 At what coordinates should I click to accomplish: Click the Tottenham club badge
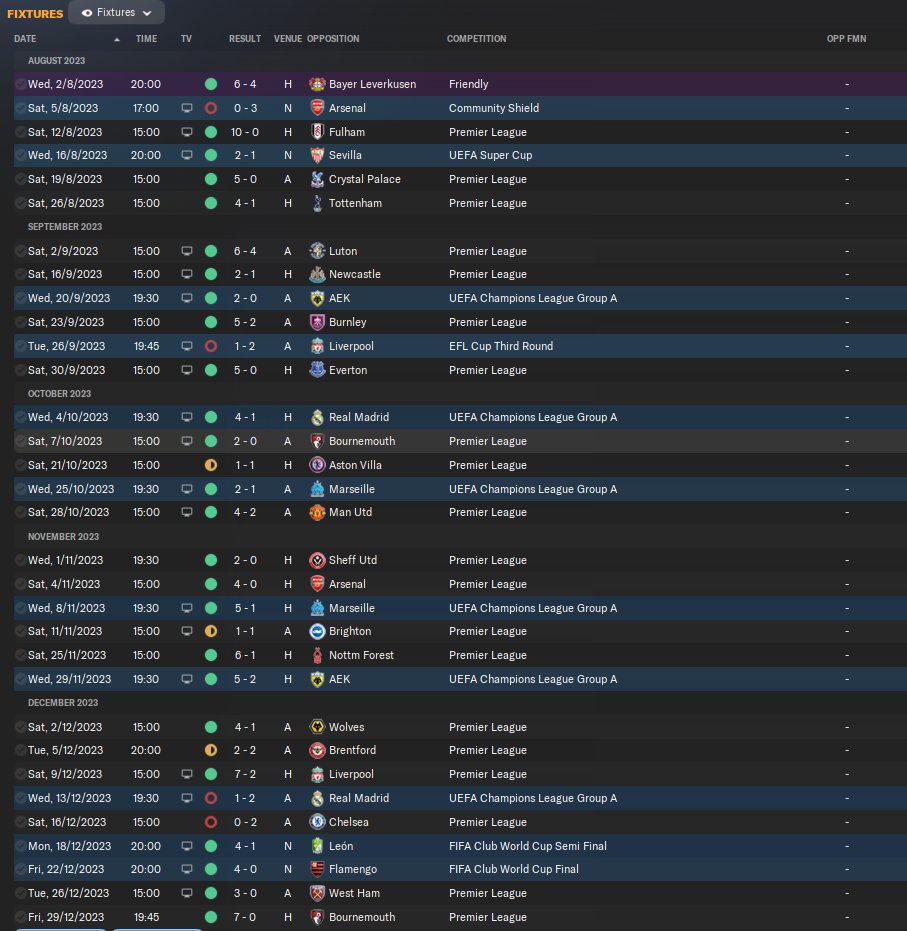click(318, 203)
